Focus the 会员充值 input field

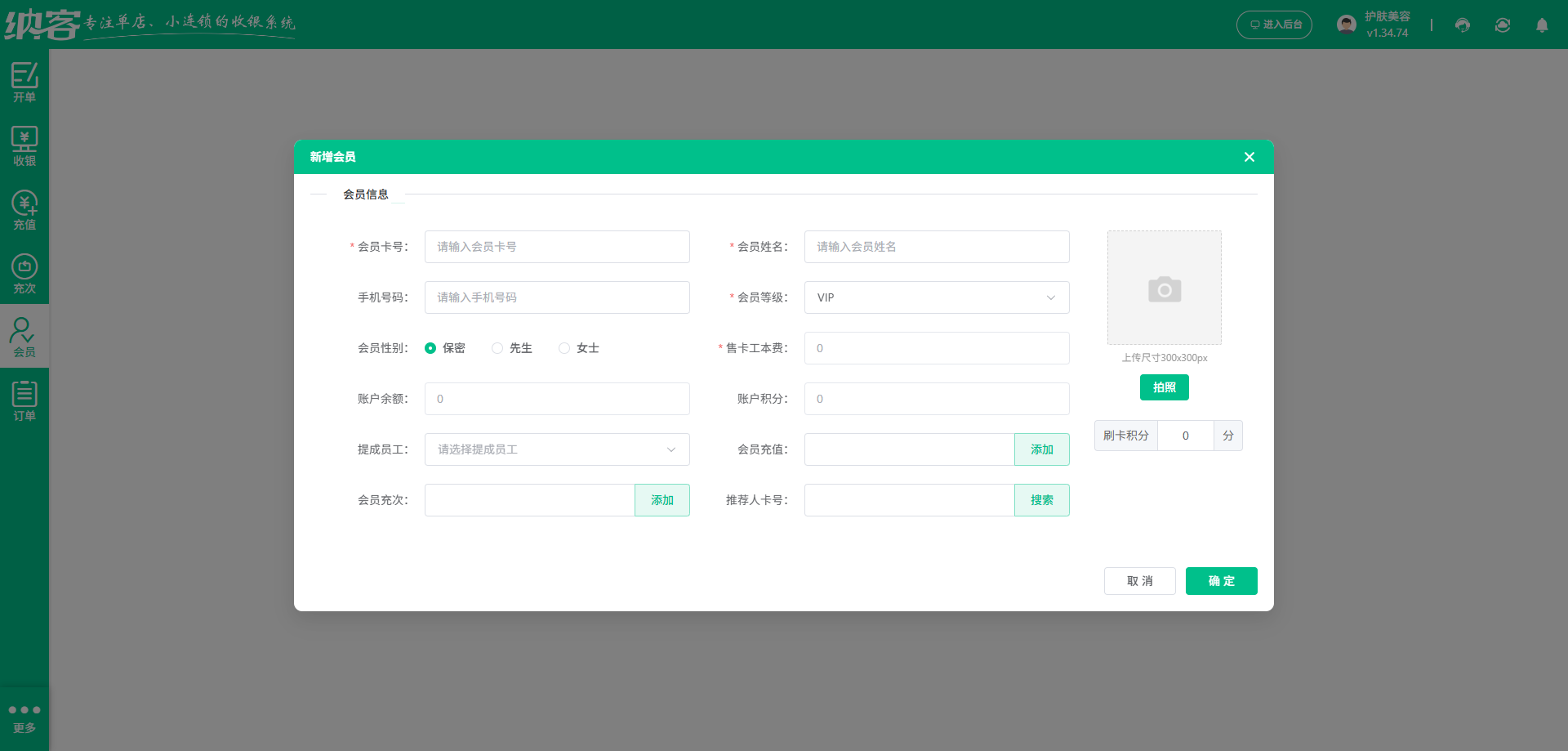point(909,449)
